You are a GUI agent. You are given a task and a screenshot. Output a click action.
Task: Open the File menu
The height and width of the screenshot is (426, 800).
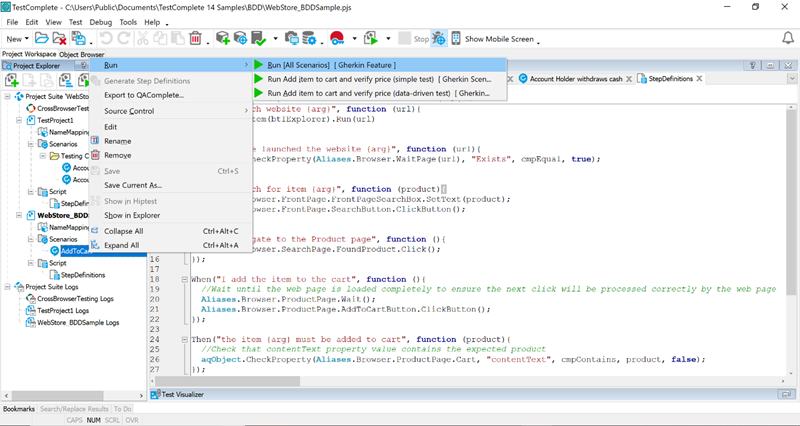pyautogui.click(x=12, y=22)
